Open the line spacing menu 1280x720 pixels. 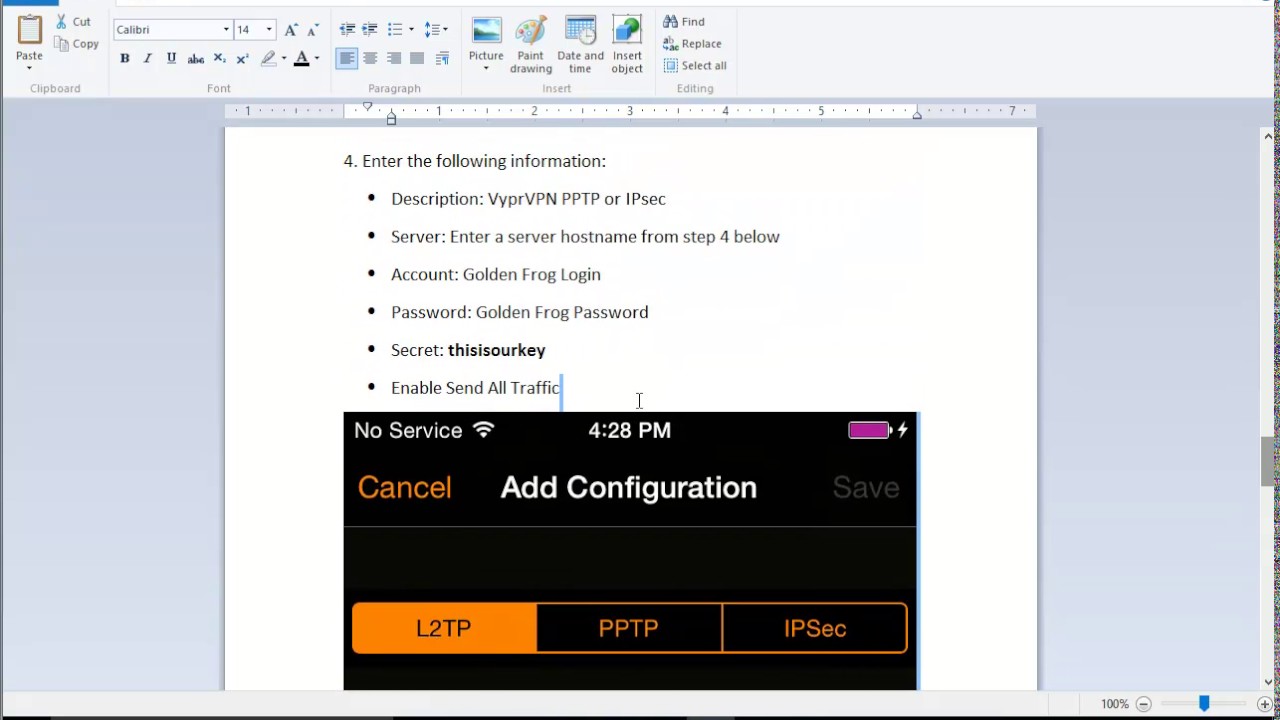click(x=436, y=30)
